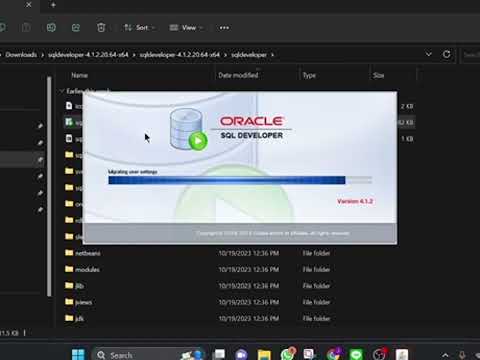This screenshot has height=360, width=480.
Task: Close the current File Explorer tab
Action: 29,5
